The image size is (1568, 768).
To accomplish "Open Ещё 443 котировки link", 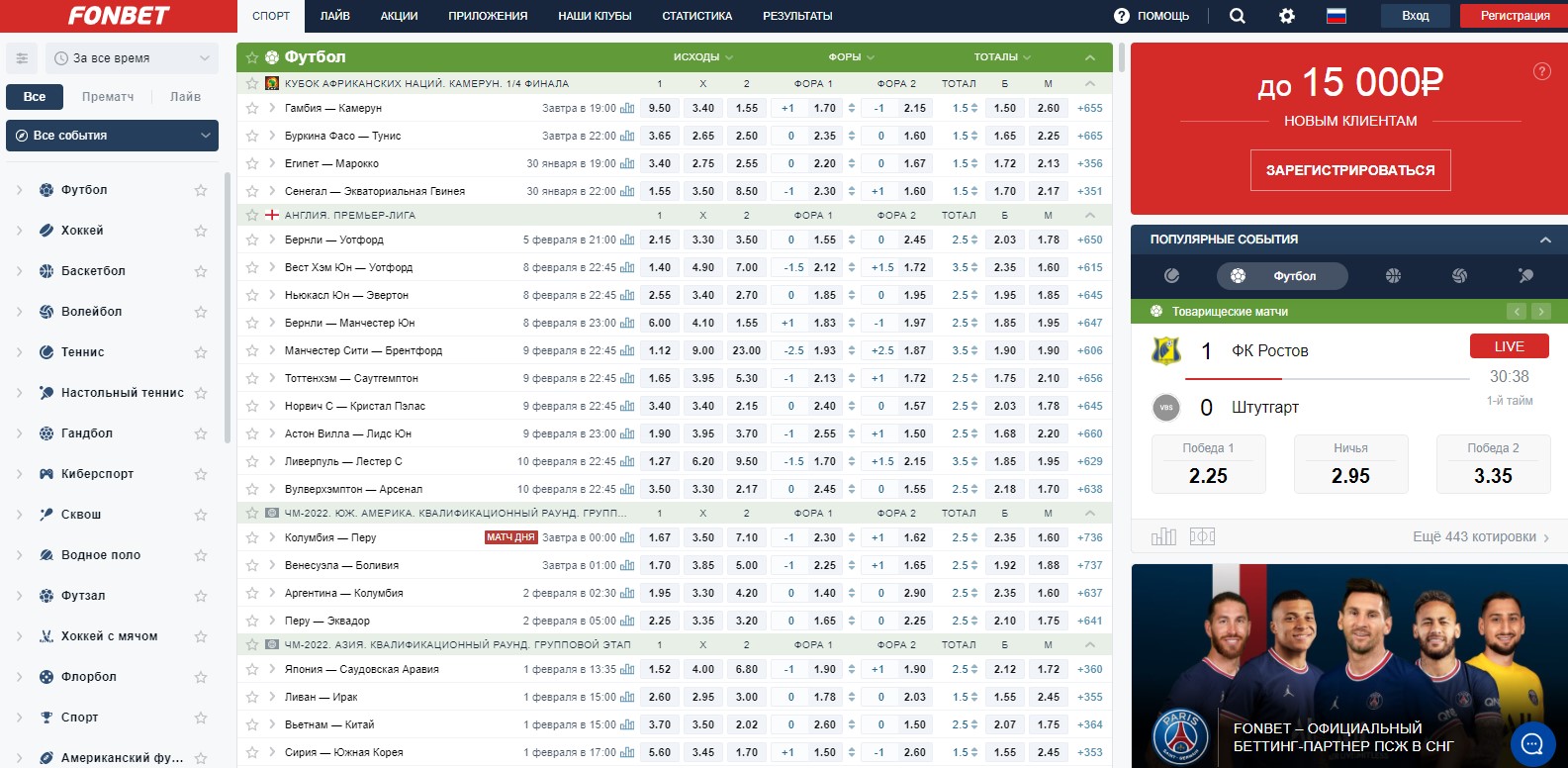I will (x=1481, y=536).
